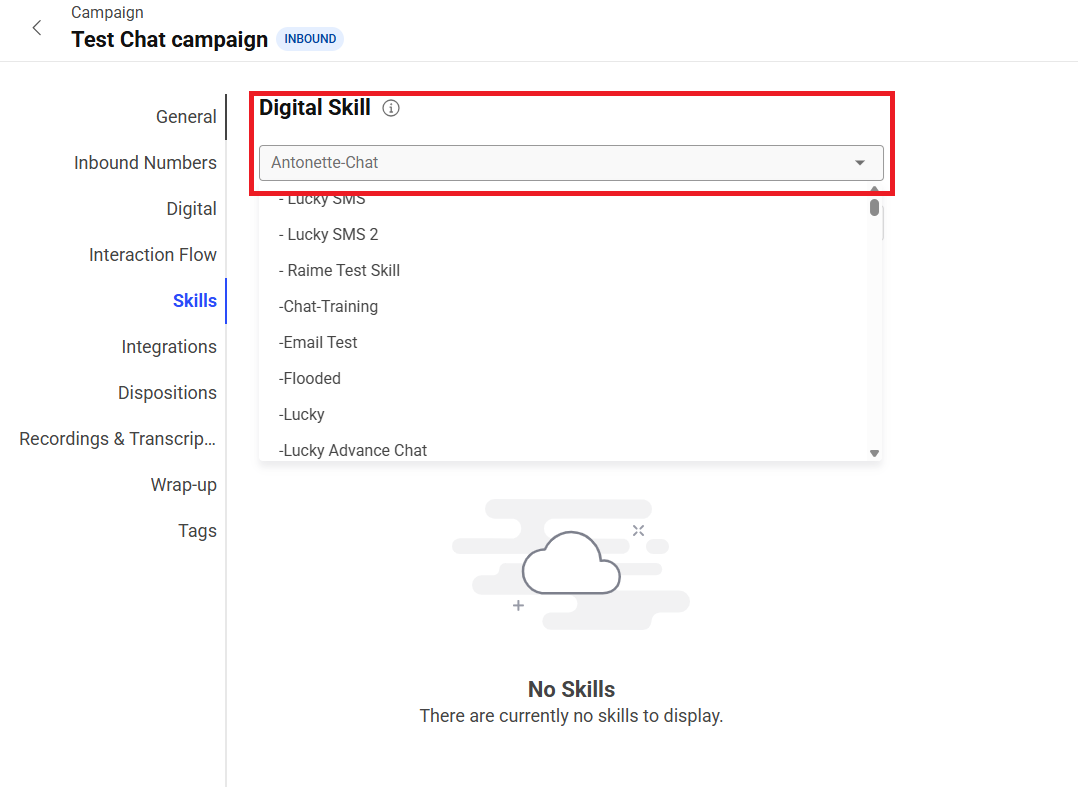
Task: Select Email Test in the dropdown
Action: [570, 342]
